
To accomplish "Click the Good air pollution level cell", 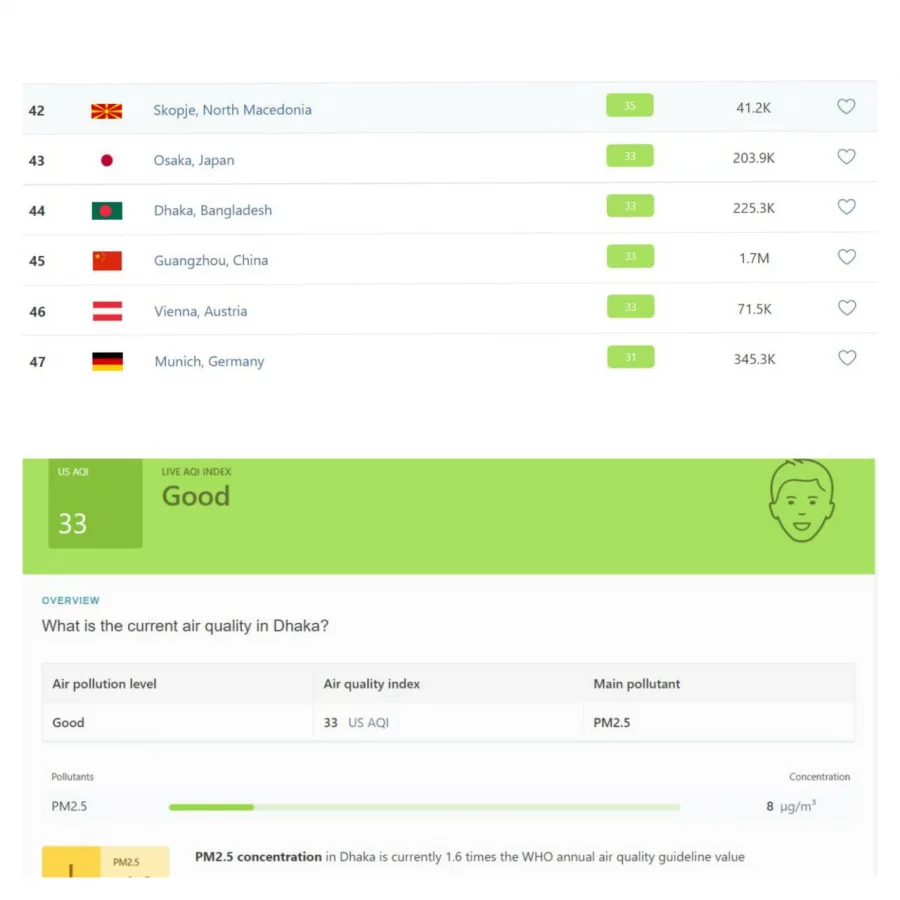I will 68,722.
